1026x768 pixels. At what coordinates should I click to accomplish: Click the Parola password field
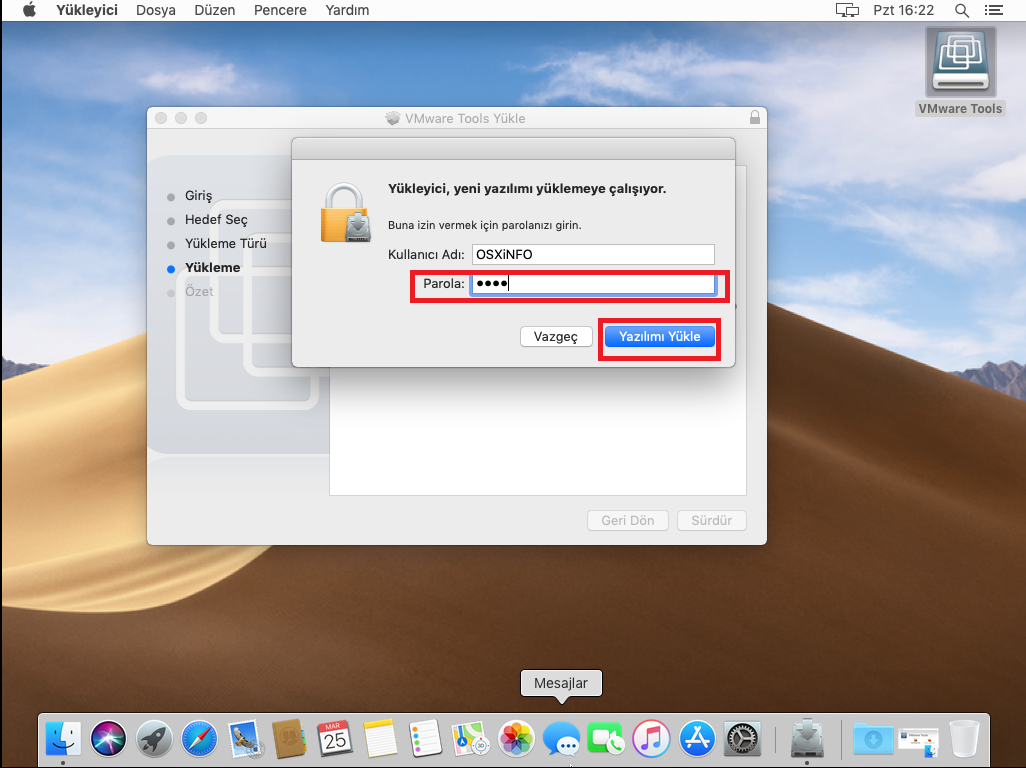pyautogui.click(x=593, y=284)
